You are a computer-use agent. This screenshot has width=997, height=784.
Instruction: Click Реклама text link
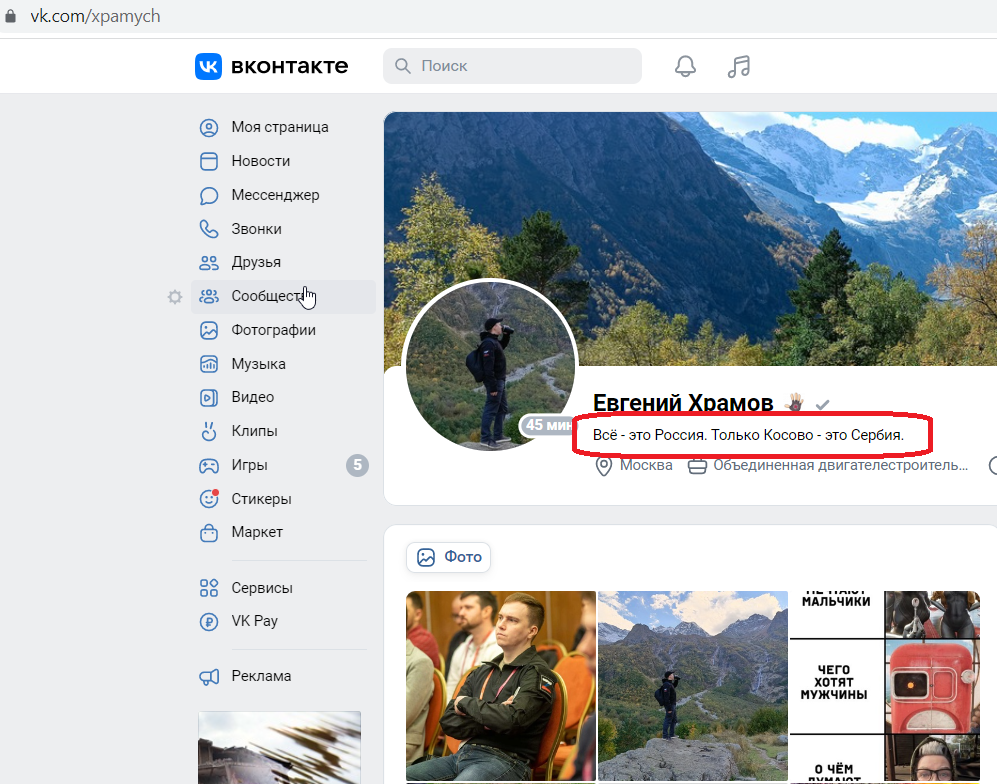click(261, 676)
